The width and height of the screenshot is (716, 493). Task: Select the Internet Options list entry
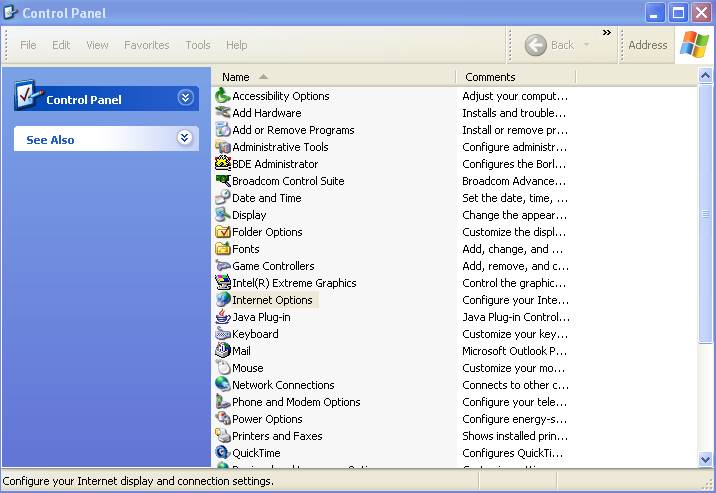272,300
